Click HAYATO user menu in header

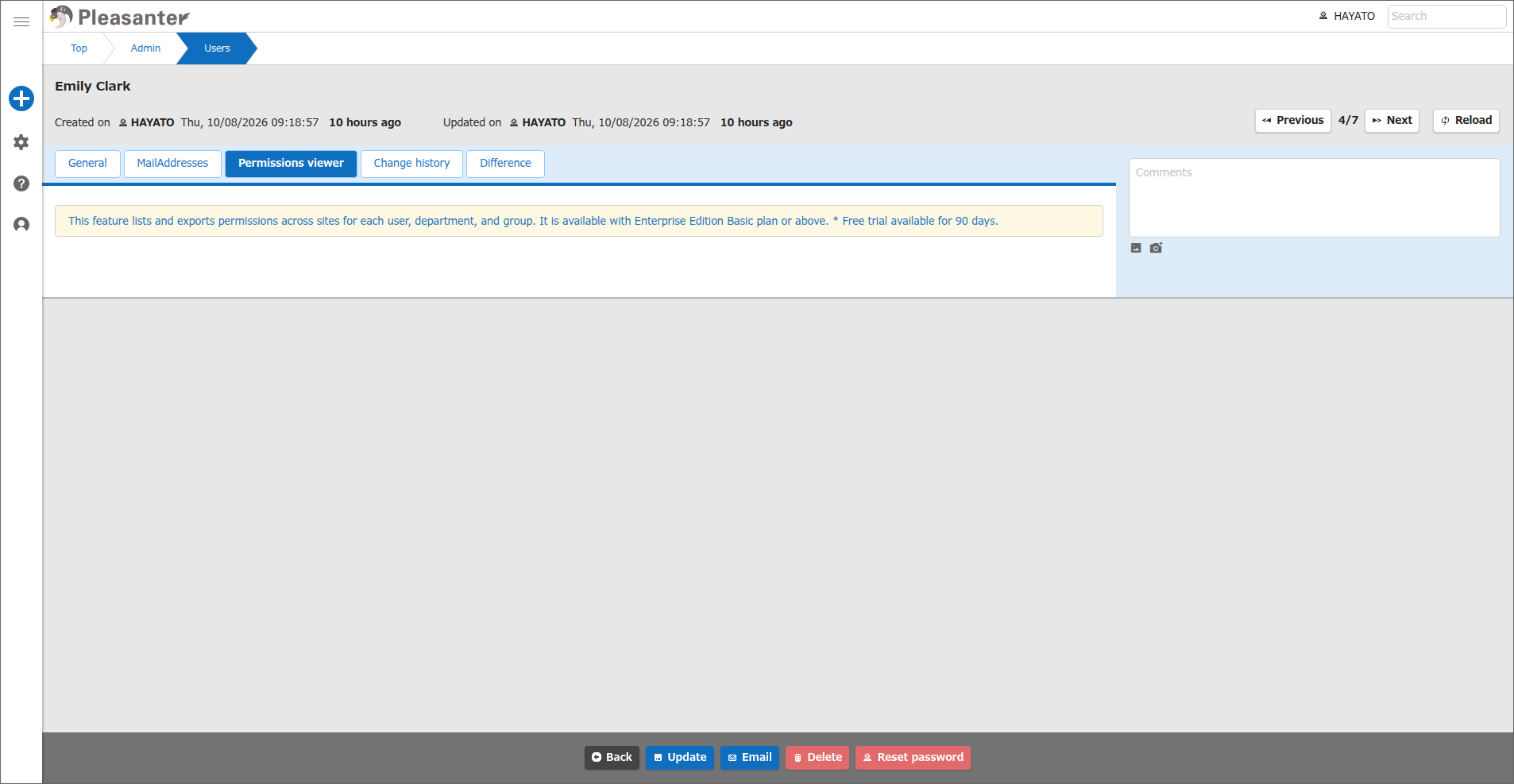pyautogui.click(x=1347, y=16)
